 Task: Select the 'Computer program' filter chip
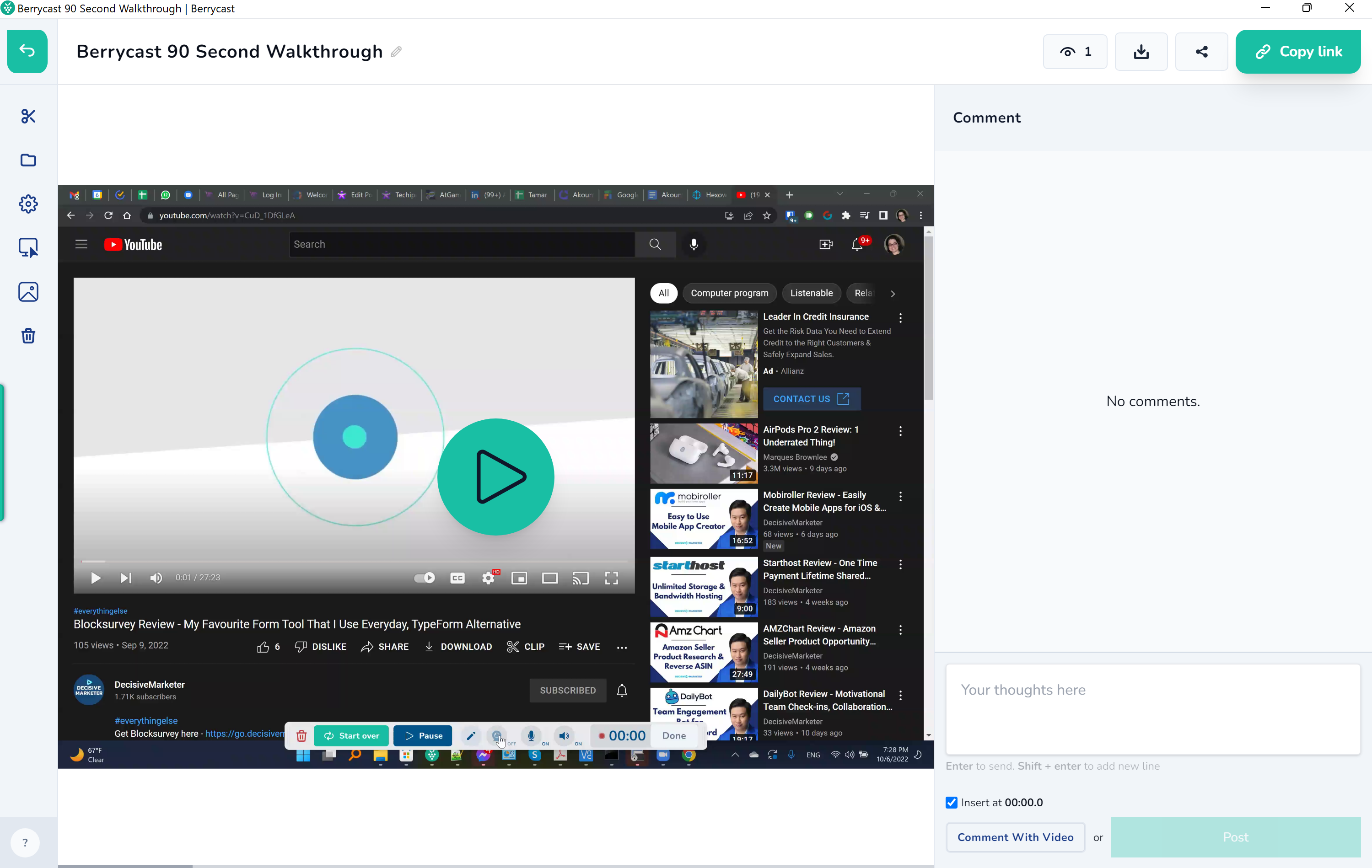pyautogui.click(x=729, y=293)
